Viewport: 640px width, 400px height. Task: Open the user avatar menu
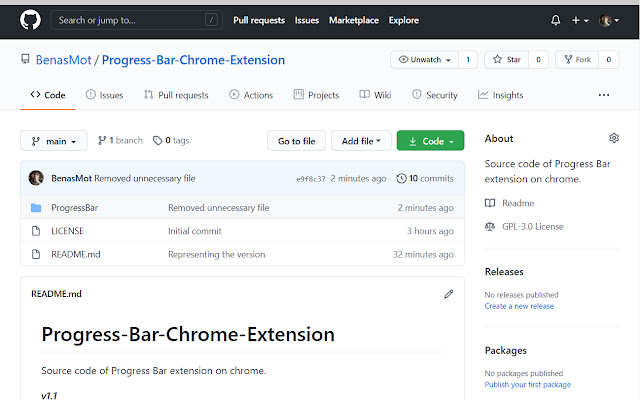[609, 20]
